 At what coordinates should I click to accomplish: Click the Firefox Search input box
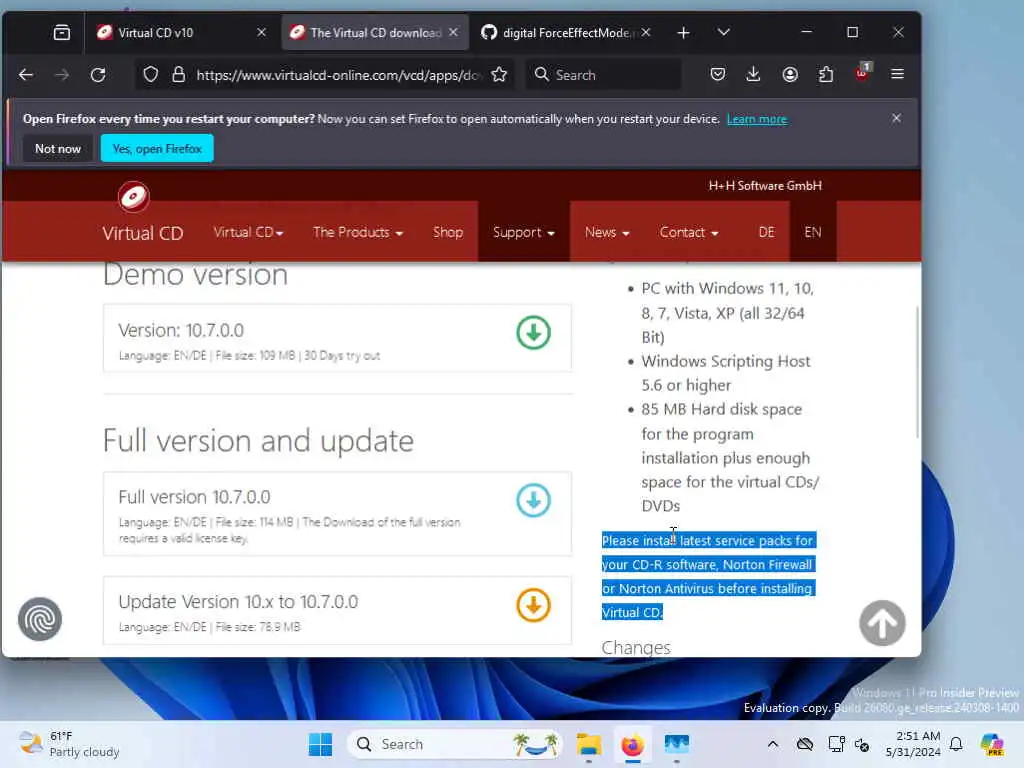point(604,75)
